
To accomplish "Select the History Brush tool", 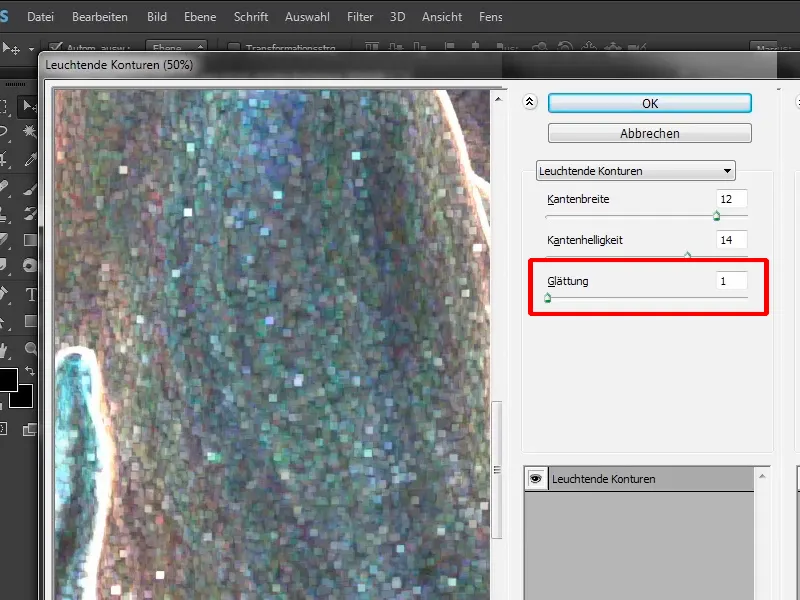I will tap(30, 213).
